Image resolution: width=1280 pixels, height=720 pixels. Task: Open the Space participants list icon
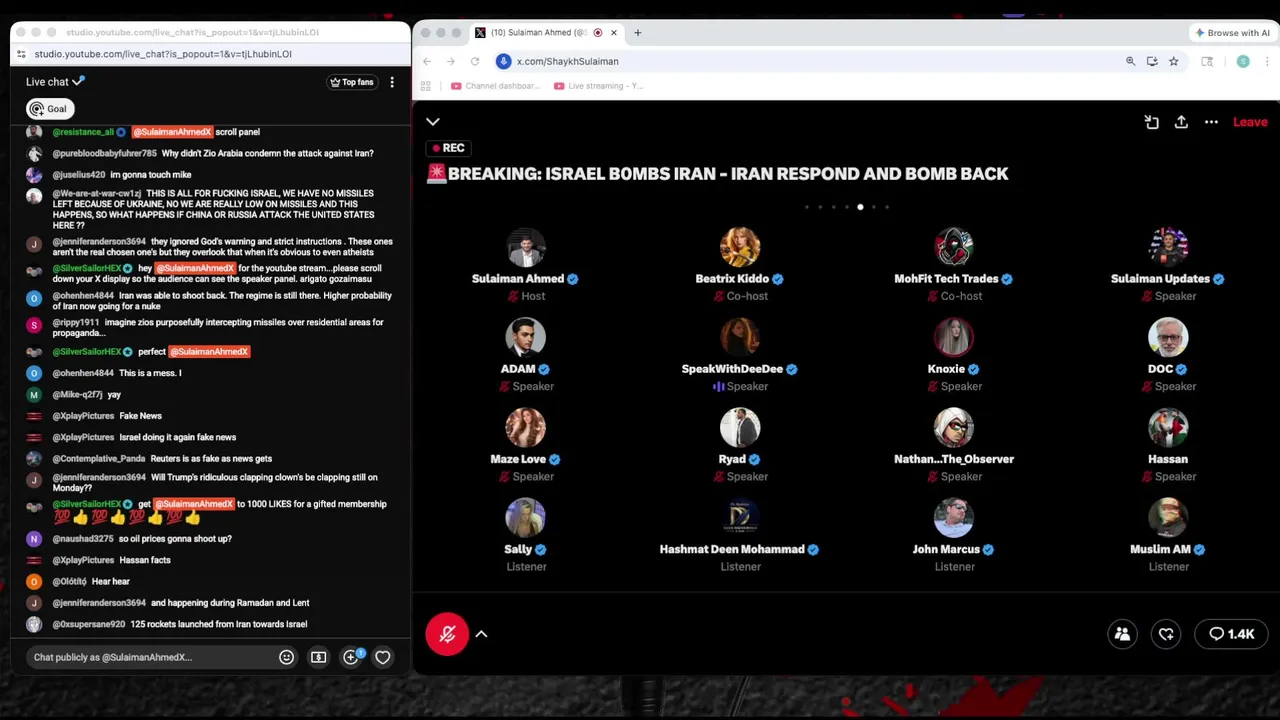[x=1122, y=634]
